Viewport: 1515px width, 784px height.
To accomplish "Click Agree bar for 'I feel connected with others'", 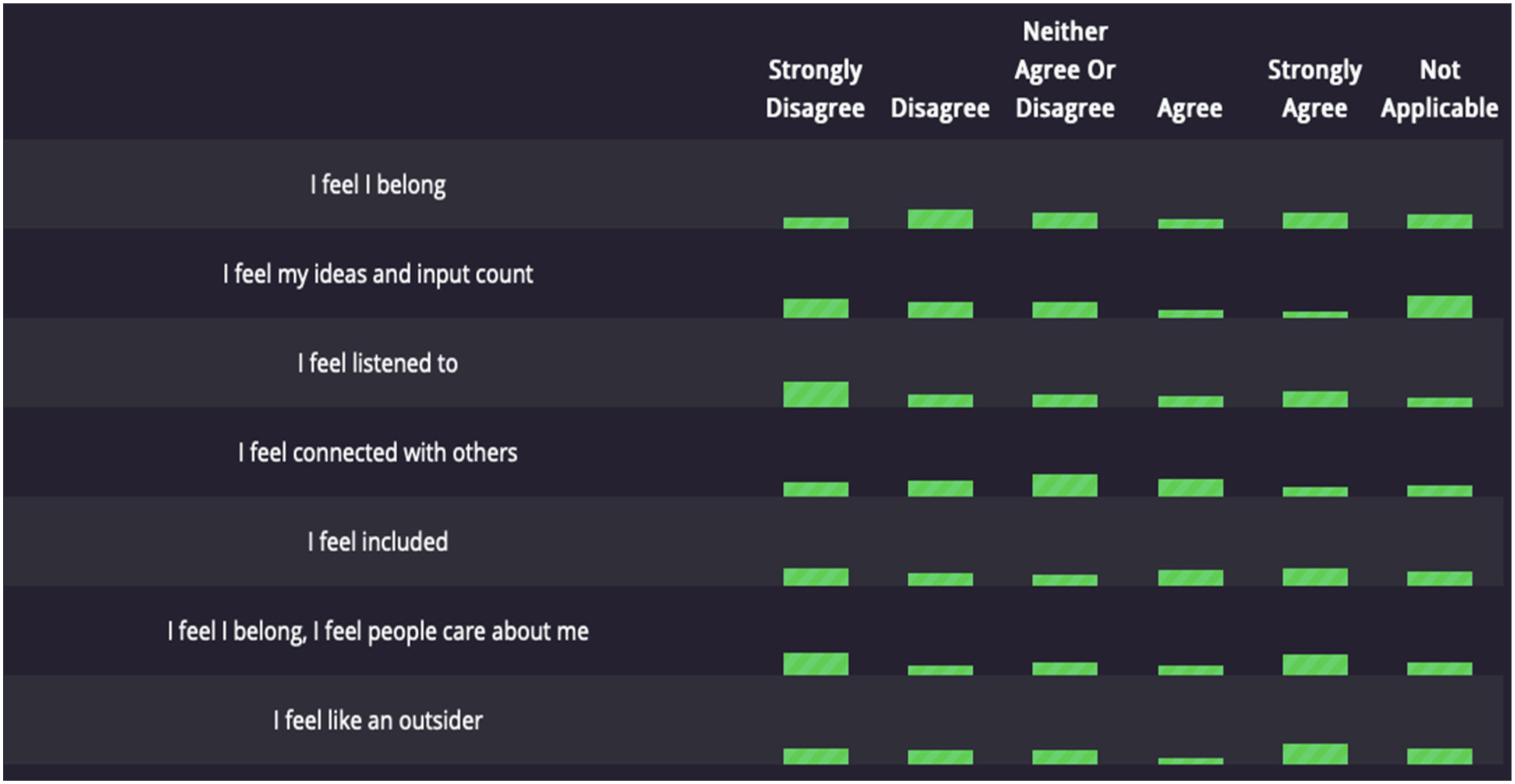I will point(1191,488).
